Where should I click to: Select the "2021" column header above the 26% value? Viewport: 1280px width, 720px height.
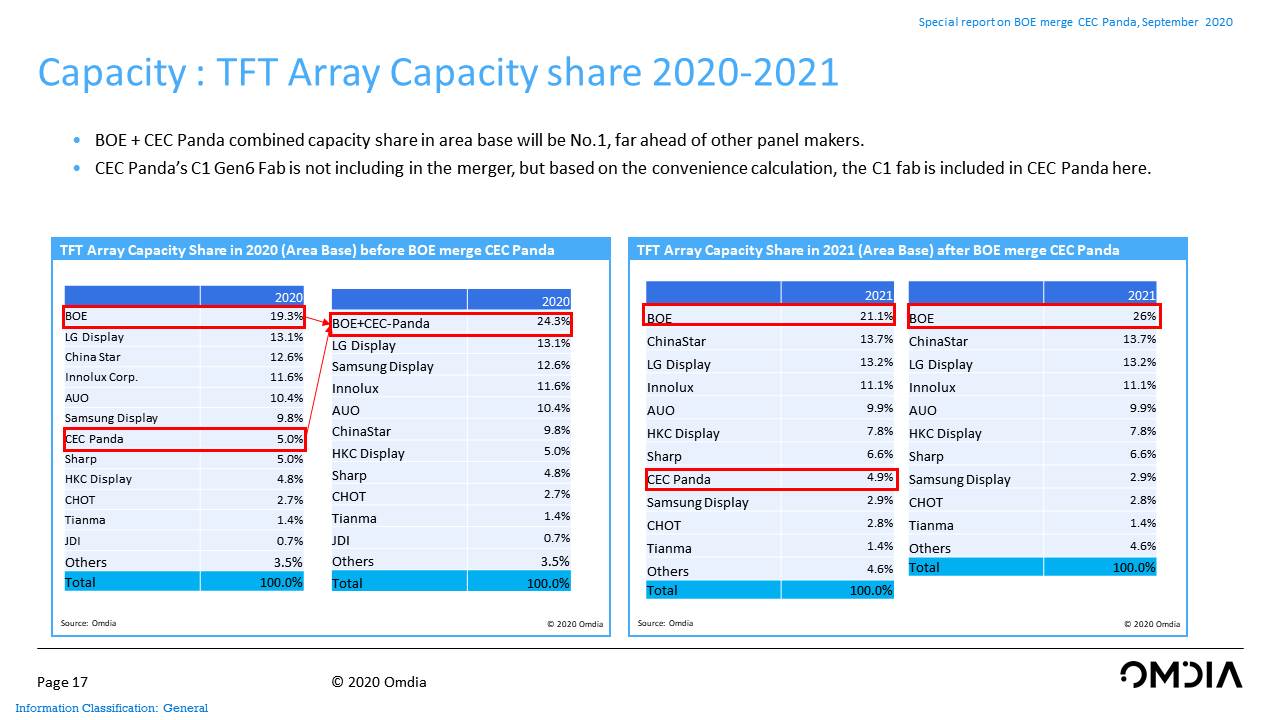[1141, 295]
